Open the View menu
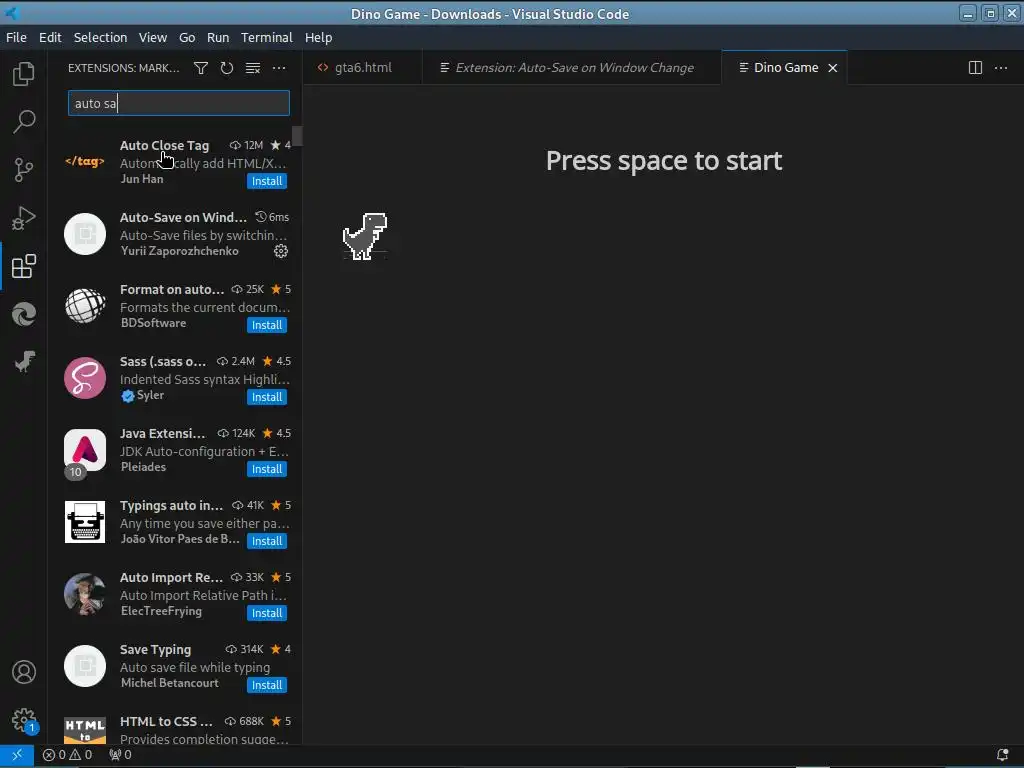Screen dimensions: 1024x768 point(153,37)
